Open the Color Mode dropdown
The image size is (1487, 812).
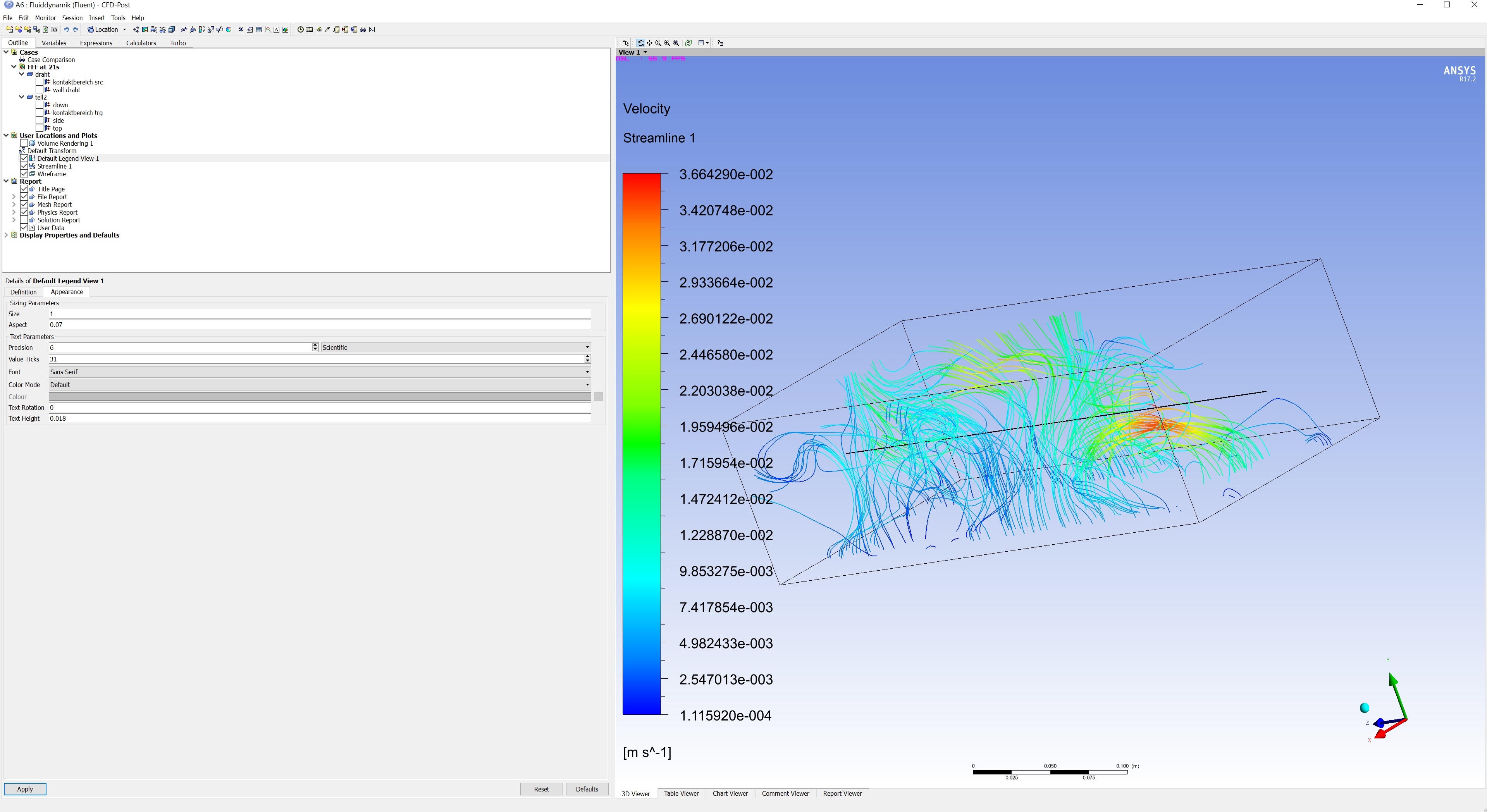(x=319, y=384)
